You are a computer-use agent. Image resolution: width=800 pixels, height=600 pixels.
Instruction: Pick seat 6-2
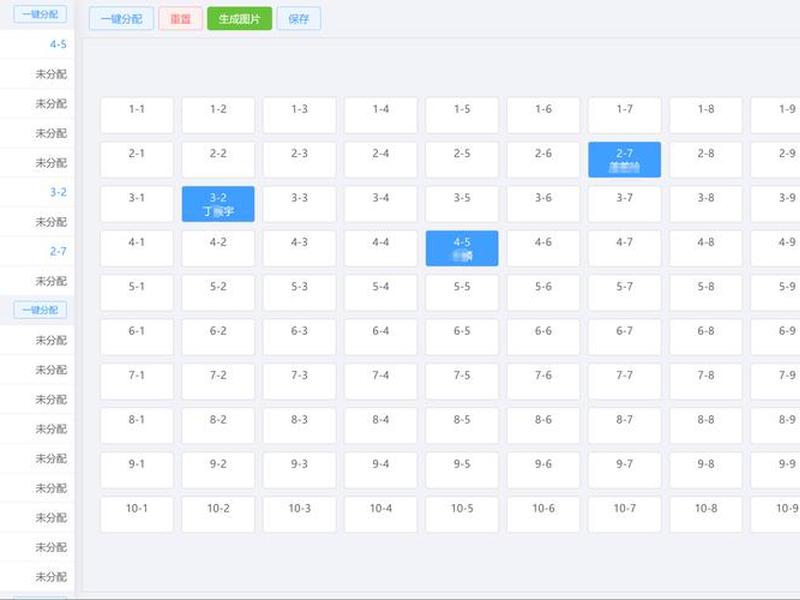(x=218, y=337)
